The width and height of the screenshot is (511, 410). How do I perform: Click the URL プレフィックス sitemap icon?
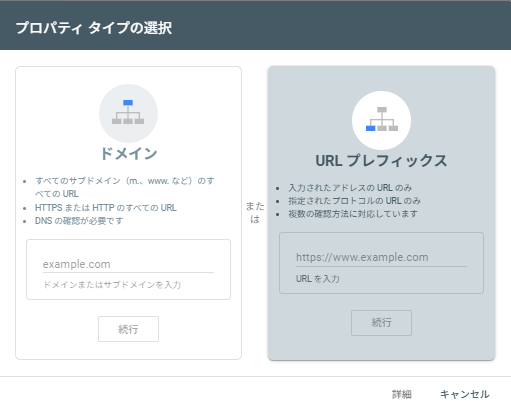(x=381, y=120)
